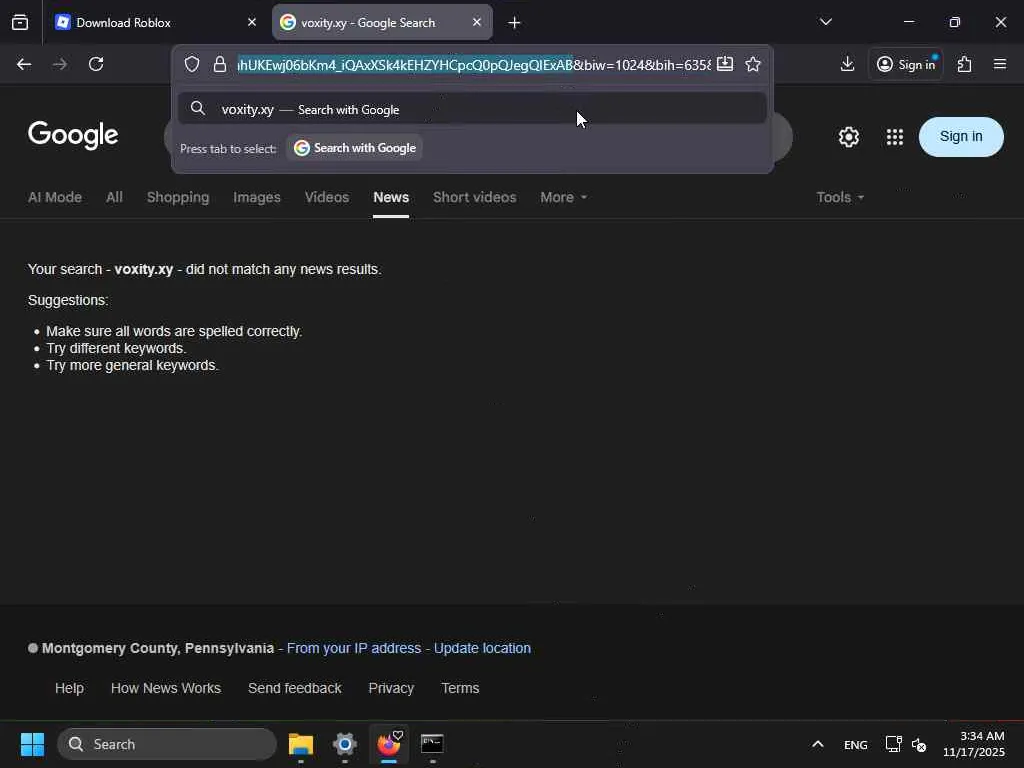The height and width of the screenshot is (768, 1024).
Task: Select the News tab
Action: (391, 197)
